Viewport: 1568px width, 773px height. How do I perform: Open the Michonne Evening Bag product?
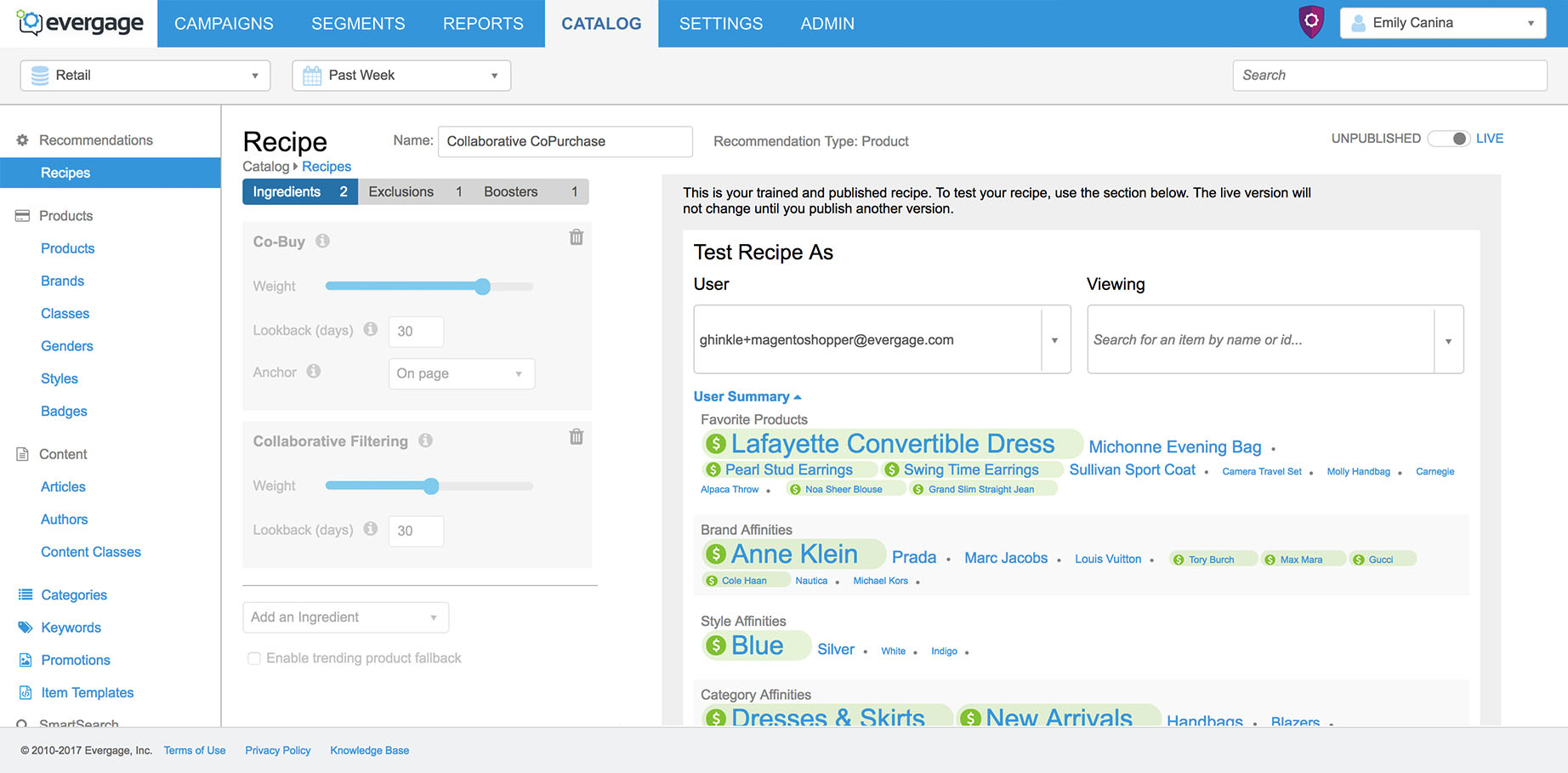click(1175, 447)
